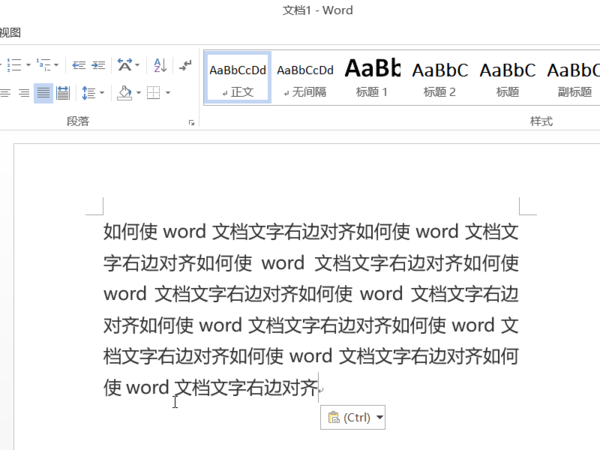Click the line spacing icon
Image resolution: width=600 pixels, height=450 pixels.
89,93
